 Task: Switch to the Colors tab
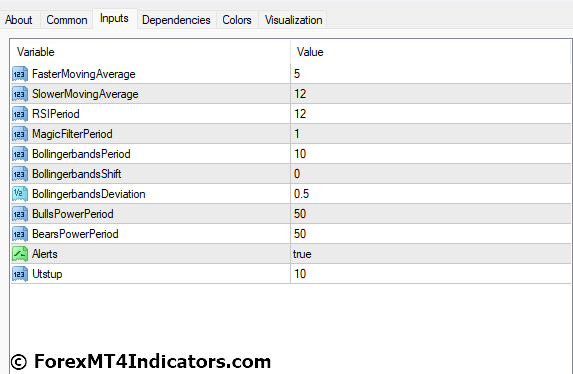tap(237, 20)
